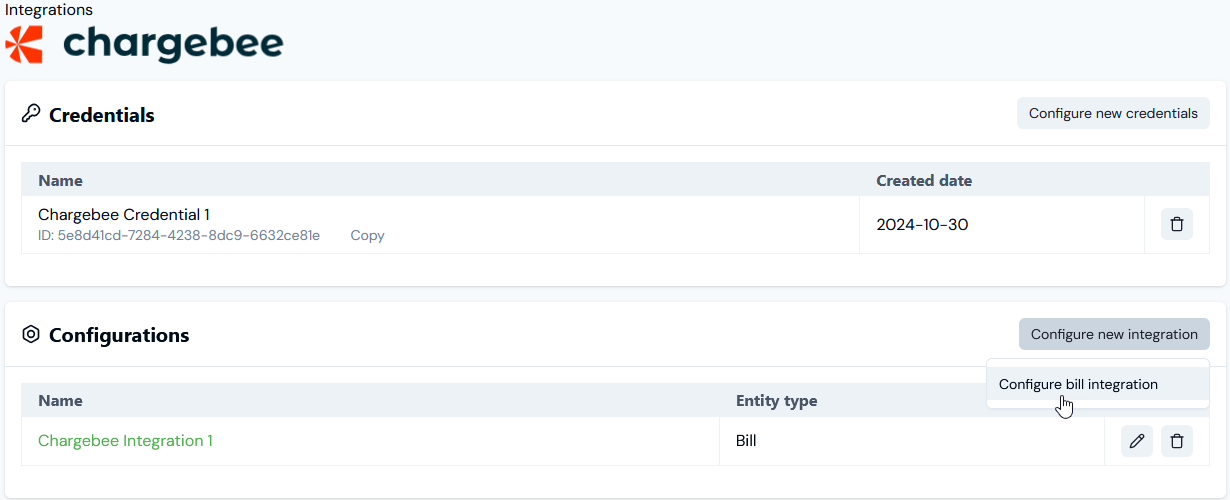
Task: Click Configure new credentials button
Action: (x=1113, y=113)
